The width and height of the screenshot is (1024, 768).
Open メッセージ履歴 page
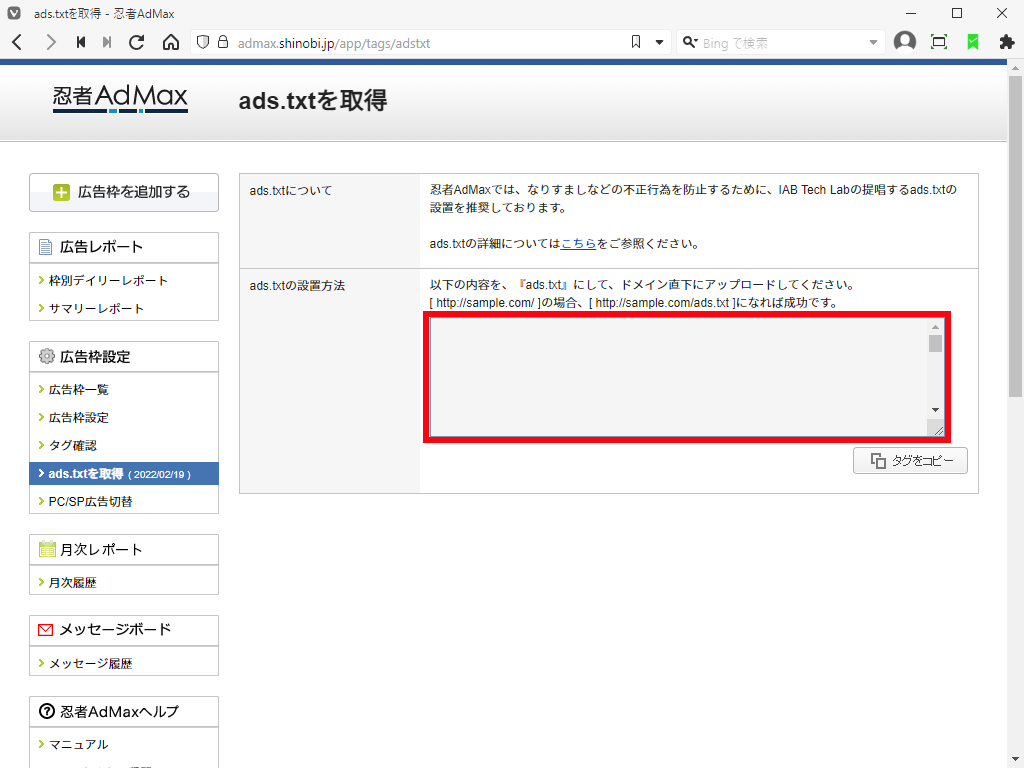coord(90,664)
